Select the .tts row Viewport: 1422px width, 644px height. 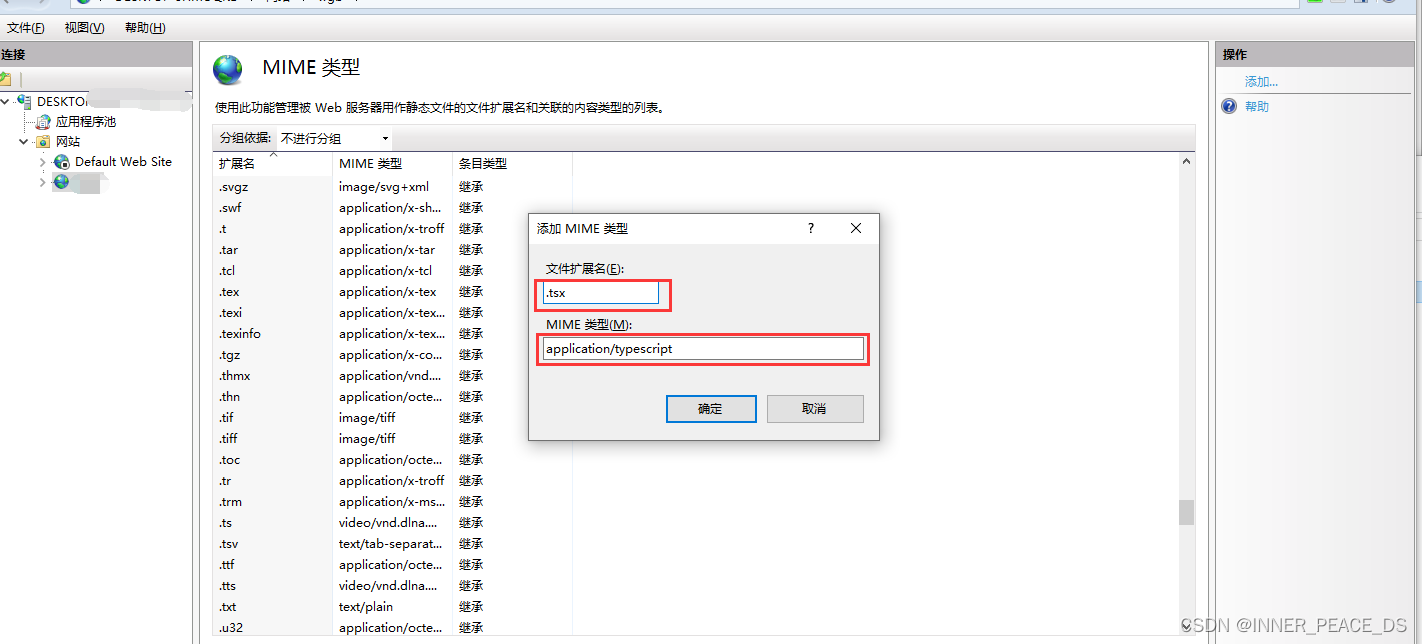[393, 586]
